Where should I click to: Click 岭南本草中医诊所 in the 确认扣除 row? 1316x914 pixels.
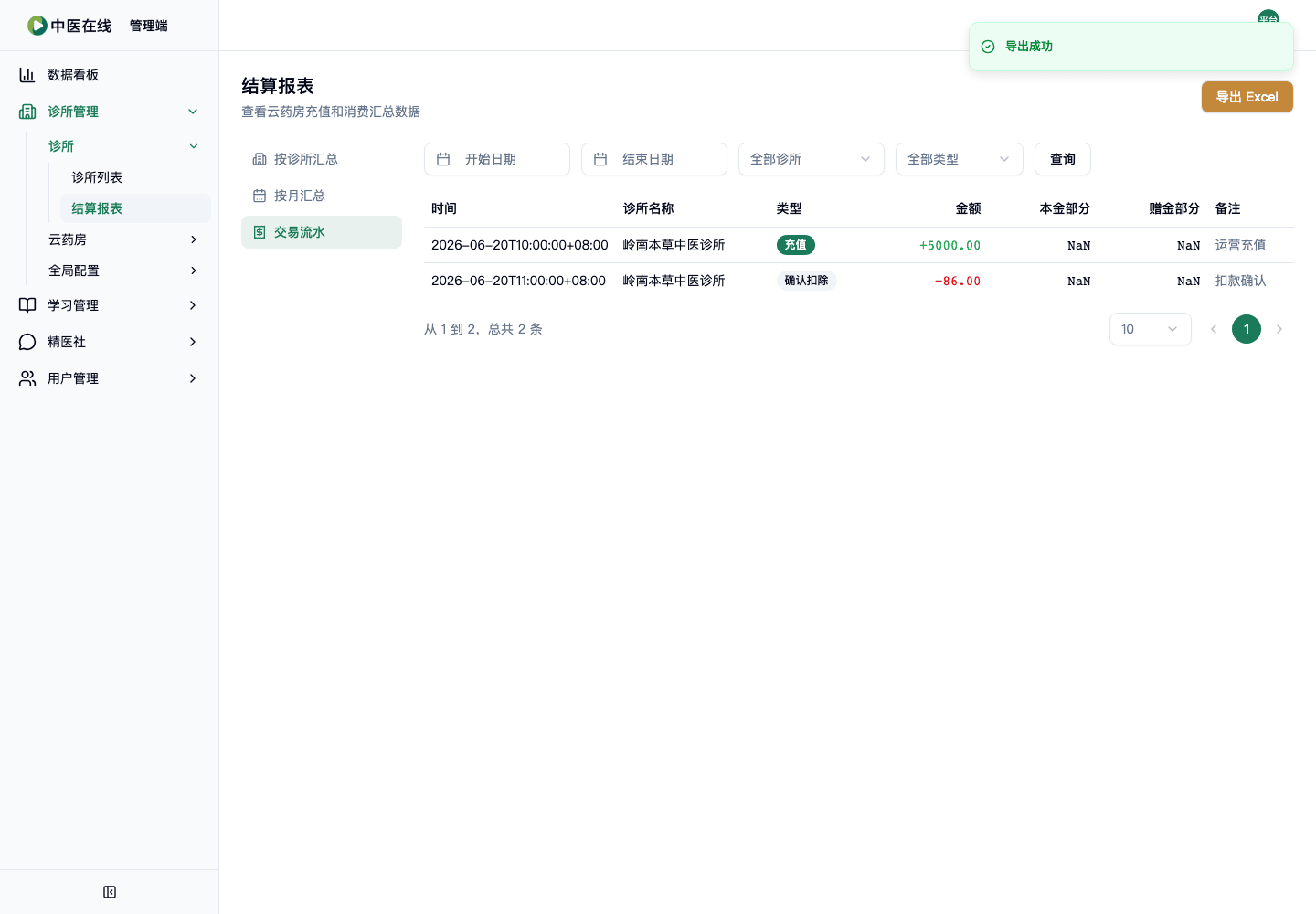[x=674, y=281]
